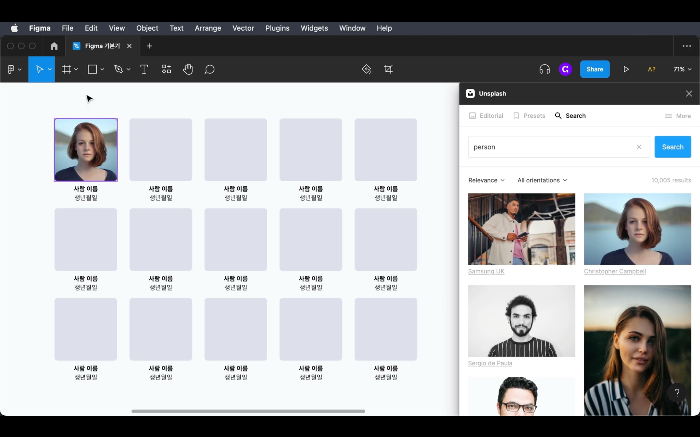Open the Apple menu
Viewport: 700px width, 437px height.
click(x=14, y=28)
